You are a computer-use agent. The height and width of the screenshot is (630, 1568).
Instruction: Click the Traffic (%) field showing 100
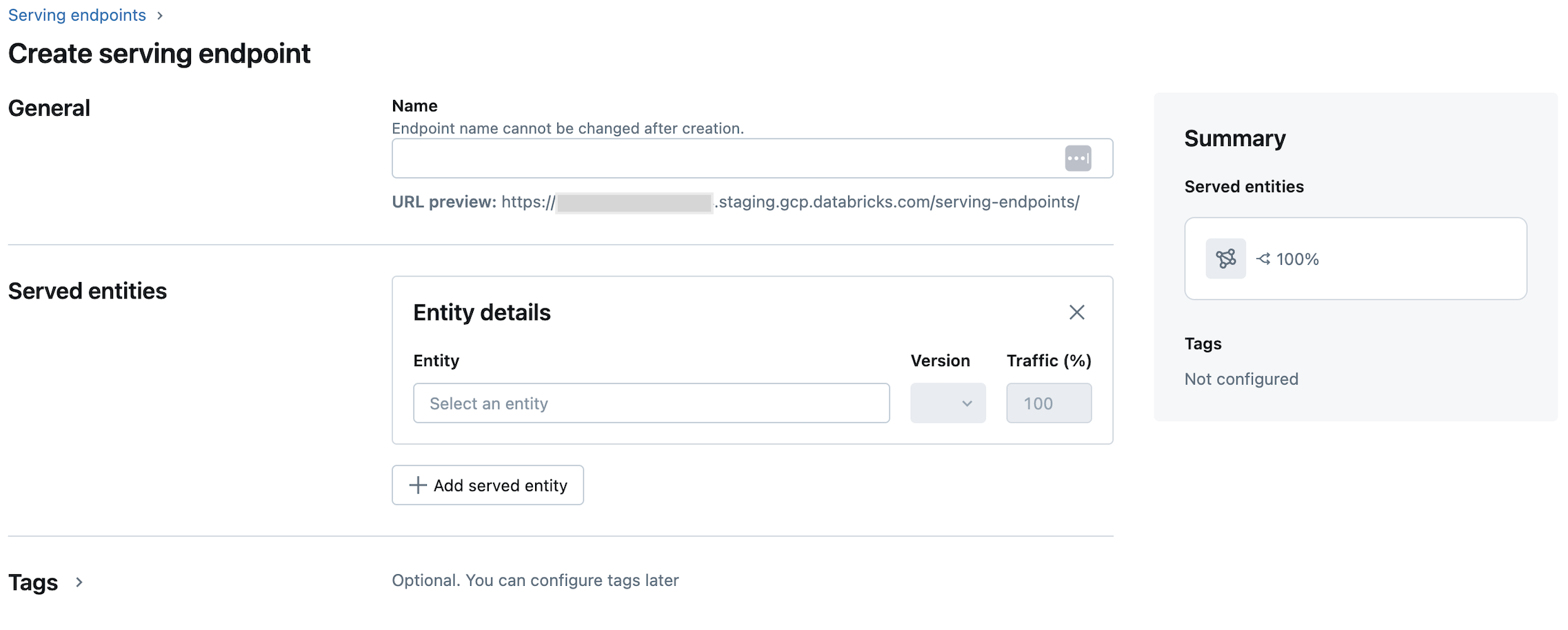point(1048,403)
